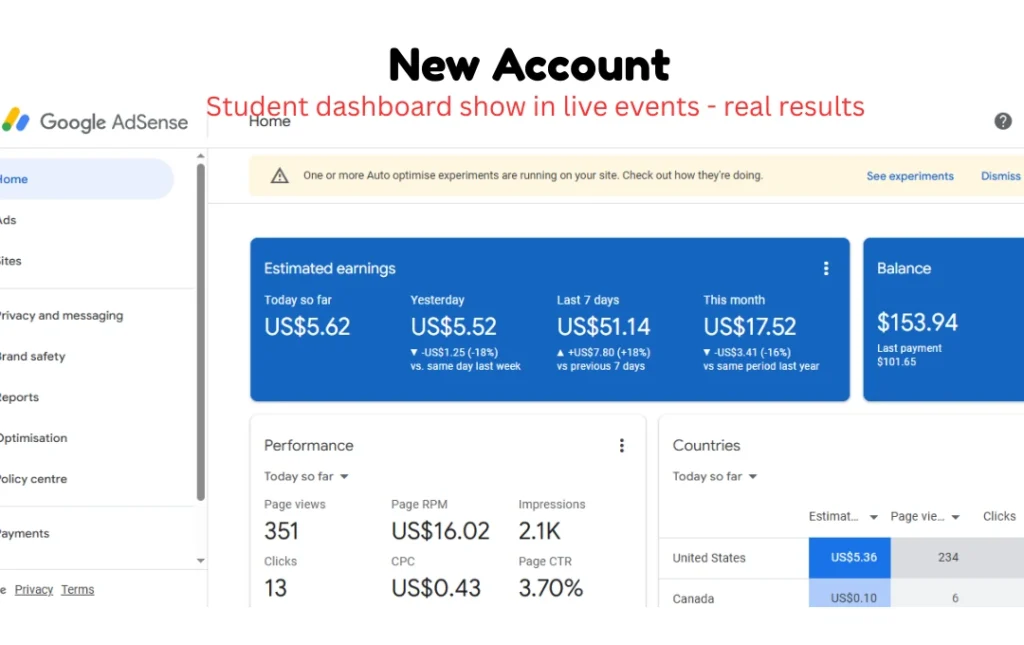Click Impressions value 2.1K

click(539, 531)
